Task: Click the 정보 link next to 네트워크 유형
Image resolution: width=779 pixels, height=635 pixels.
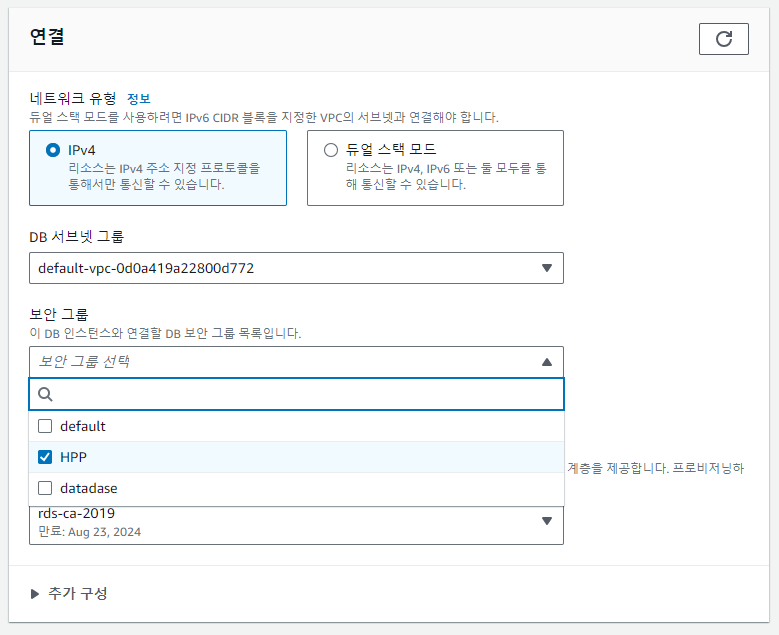Action: click(x=138, y=98)
